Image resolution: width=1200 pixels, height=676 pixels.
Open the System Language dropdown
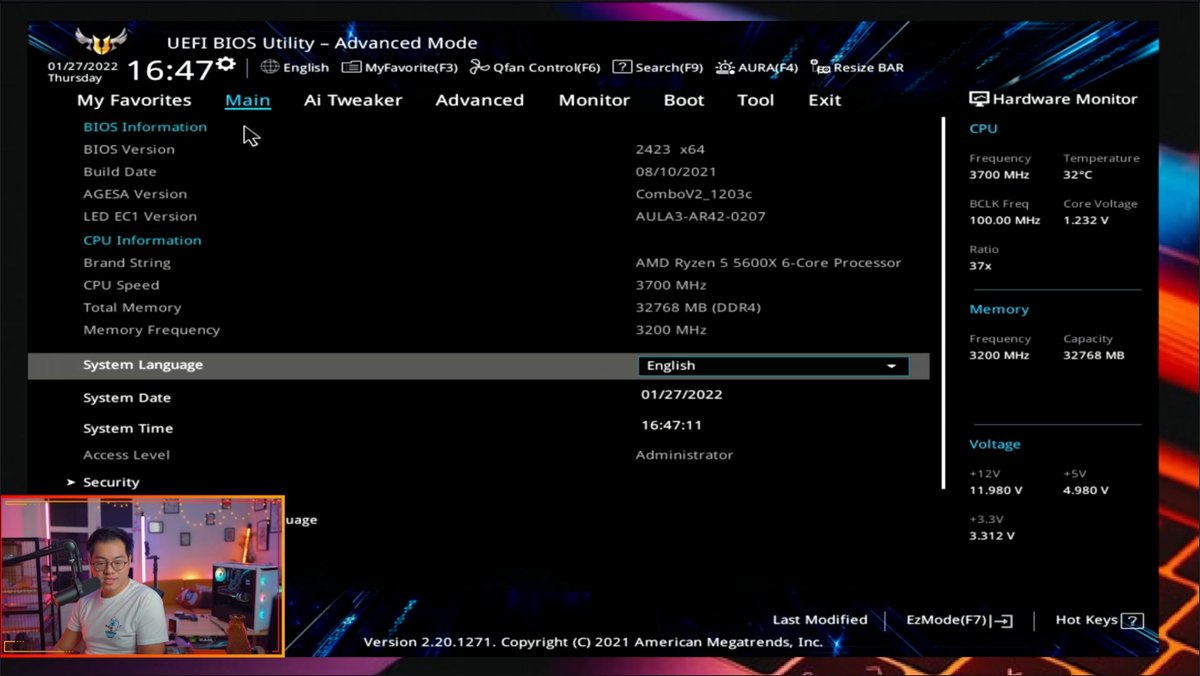click(x=773, y=366)
